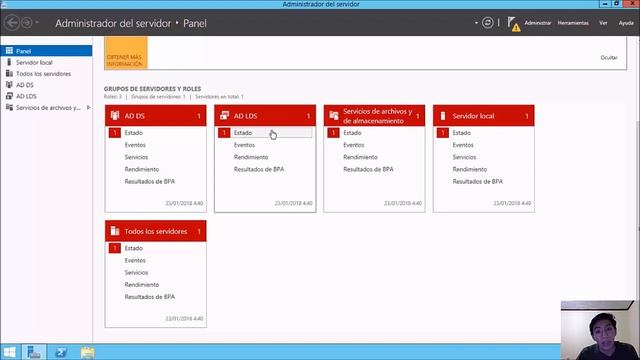The height and width of the screenshot is (360, 640).
Task: Click Rendimiento in the AD DS tile
Action: tap(142, 169)
